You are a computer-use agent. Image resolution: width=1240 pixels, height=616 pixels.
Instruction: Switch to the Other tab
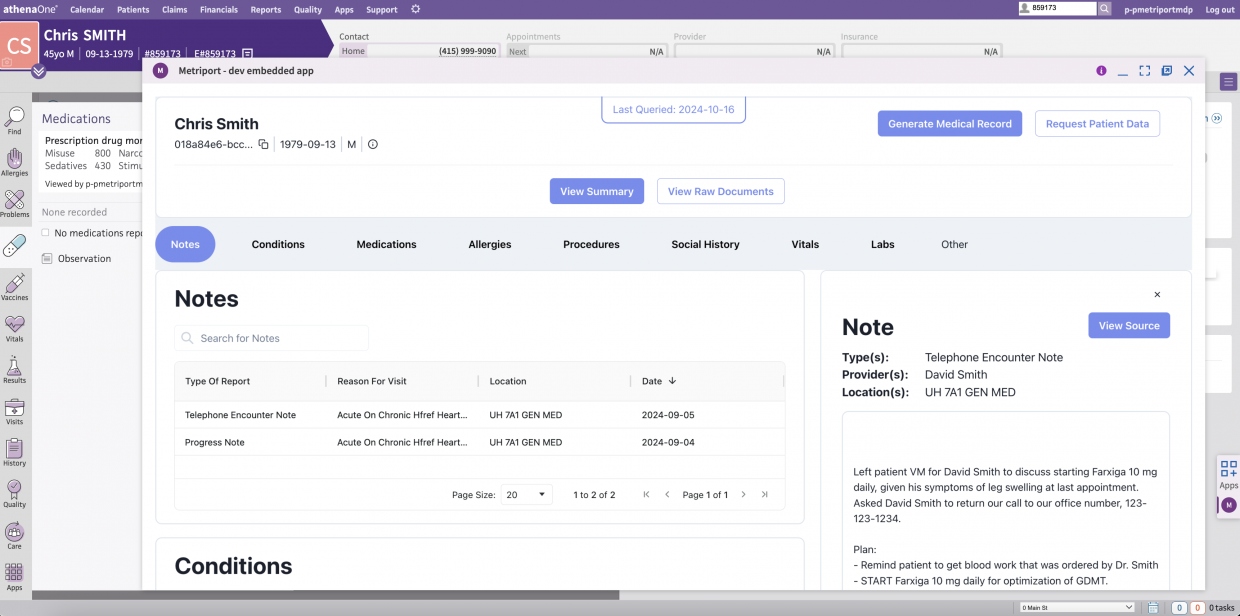pyautogui.click(x=954, y=244)
